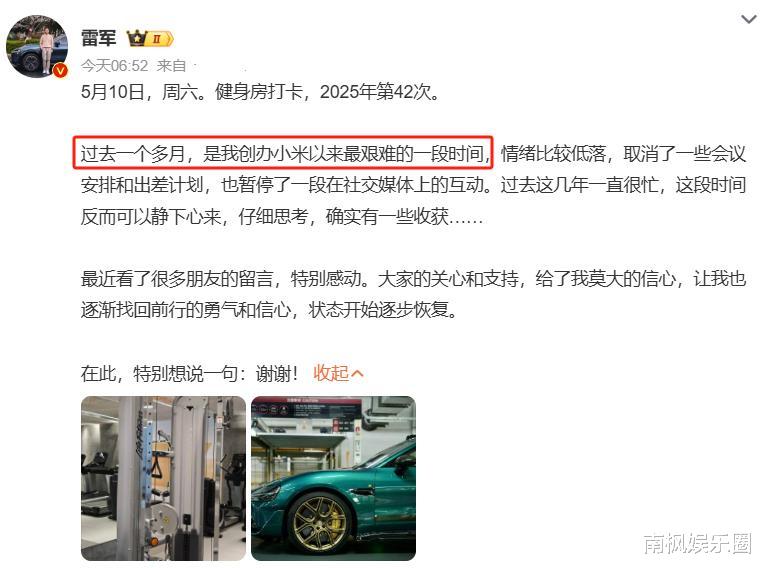Expand the post options chevron menu

click(x=748, y=19)
